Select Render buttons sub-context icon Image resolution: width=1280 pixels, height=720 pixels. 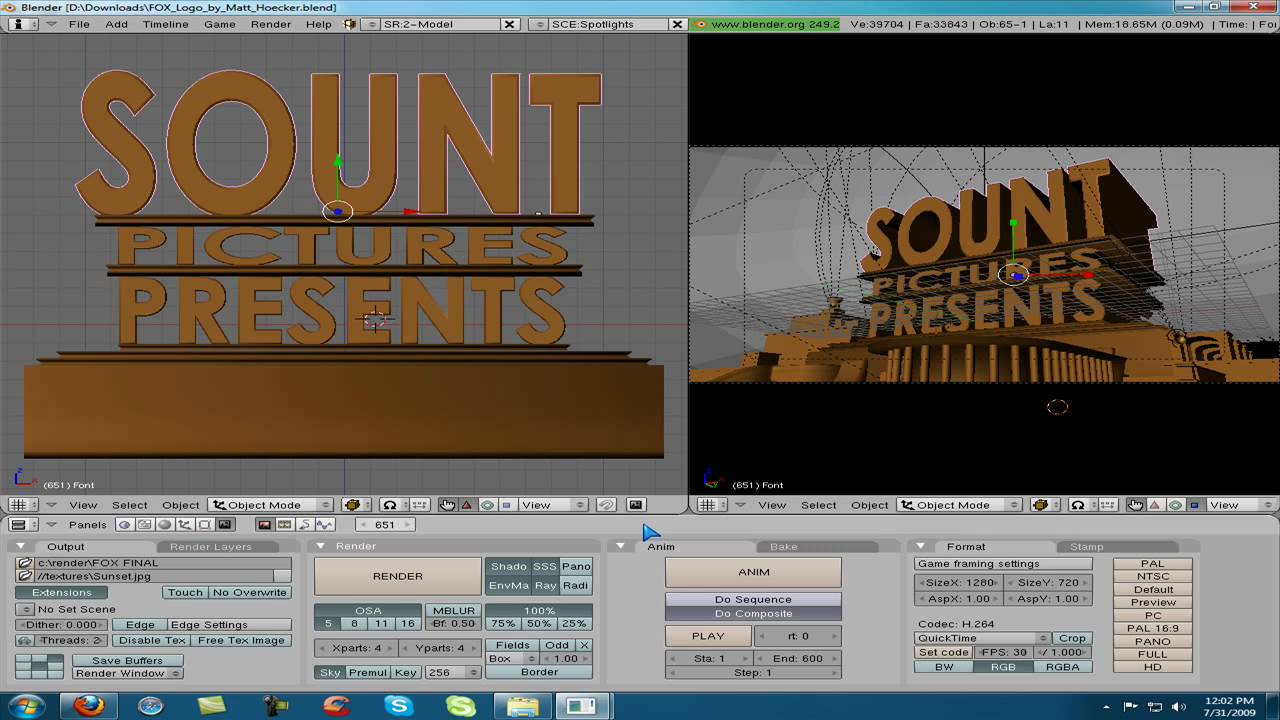[264, 524]
